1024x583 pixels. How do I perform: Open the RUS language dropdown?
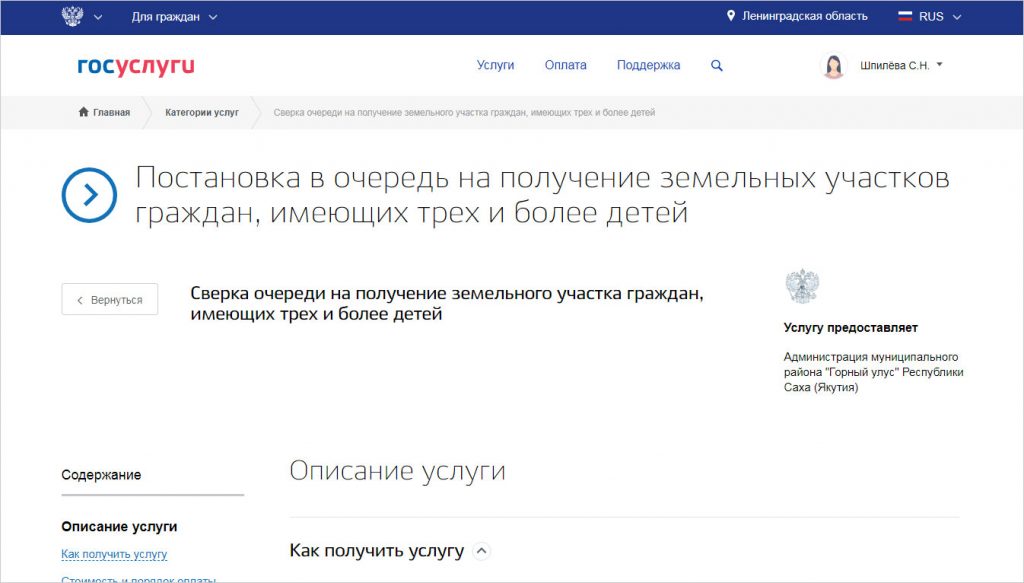coord(940,17)
